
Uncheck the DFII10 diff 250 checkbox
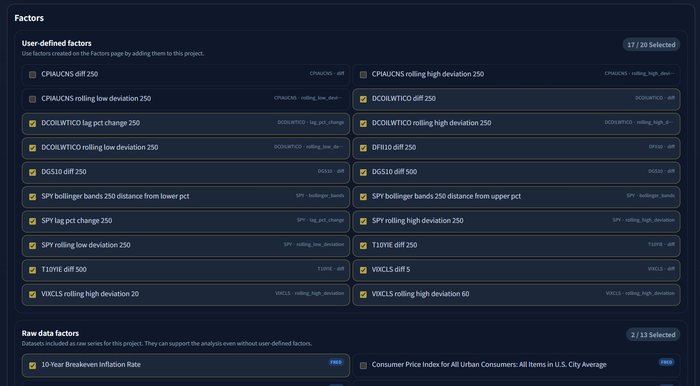(x=363, y=148)
